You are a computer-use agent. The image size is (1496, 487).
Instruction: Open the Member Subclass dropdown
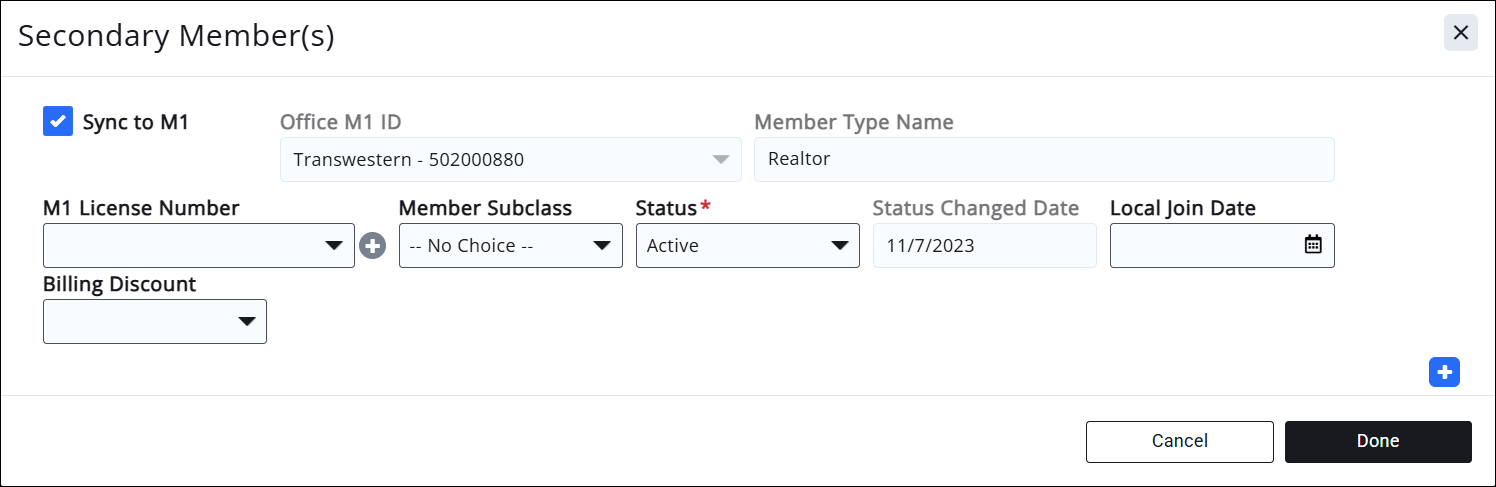[510, 246]
